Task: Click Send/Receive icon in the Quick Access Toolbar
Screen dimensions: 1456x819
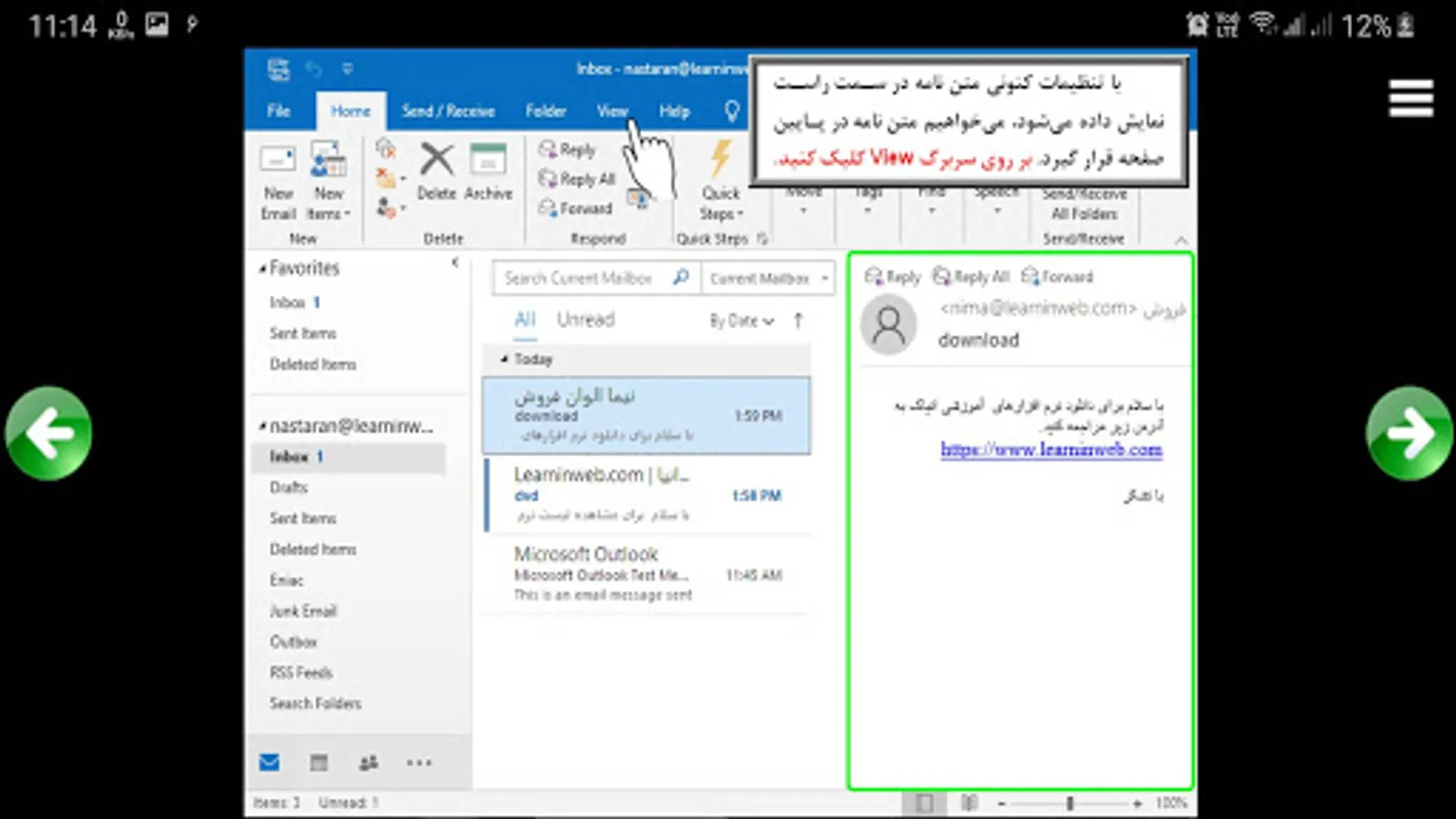Action: pyautogui.click(x=278, y=69)
